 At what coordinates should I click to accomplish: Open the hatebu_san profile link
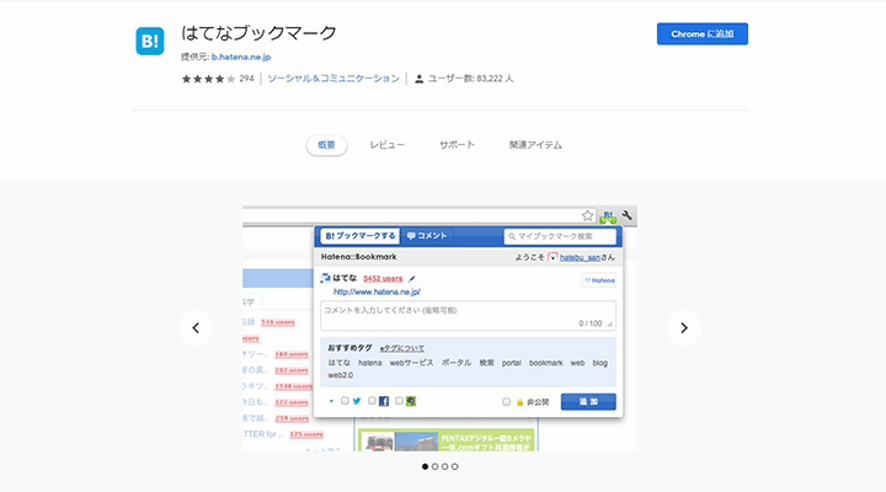[580, 258]
